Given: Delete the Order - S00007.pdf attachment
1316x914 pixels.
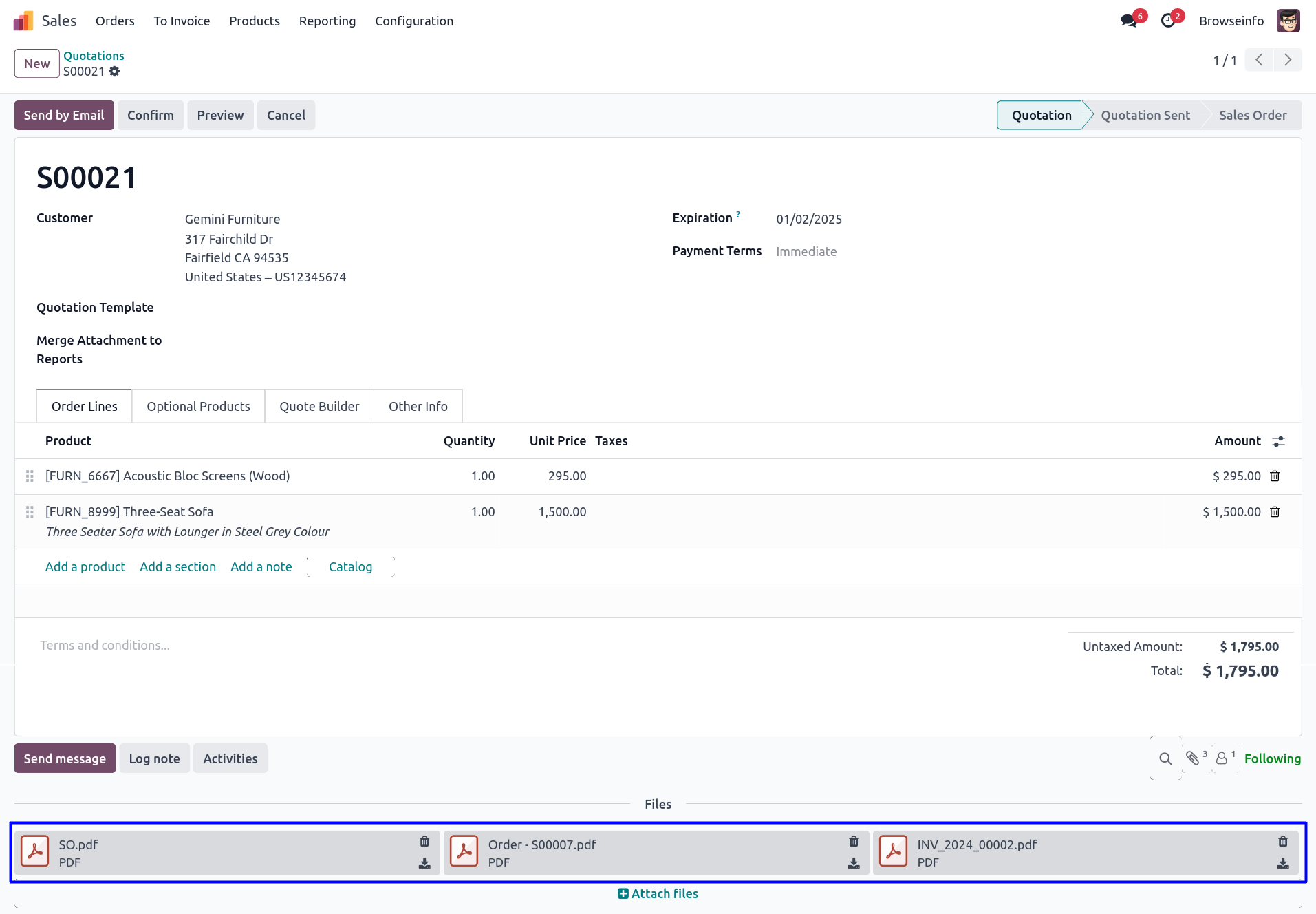Looking at the screenshot, I should pos(854,841).
